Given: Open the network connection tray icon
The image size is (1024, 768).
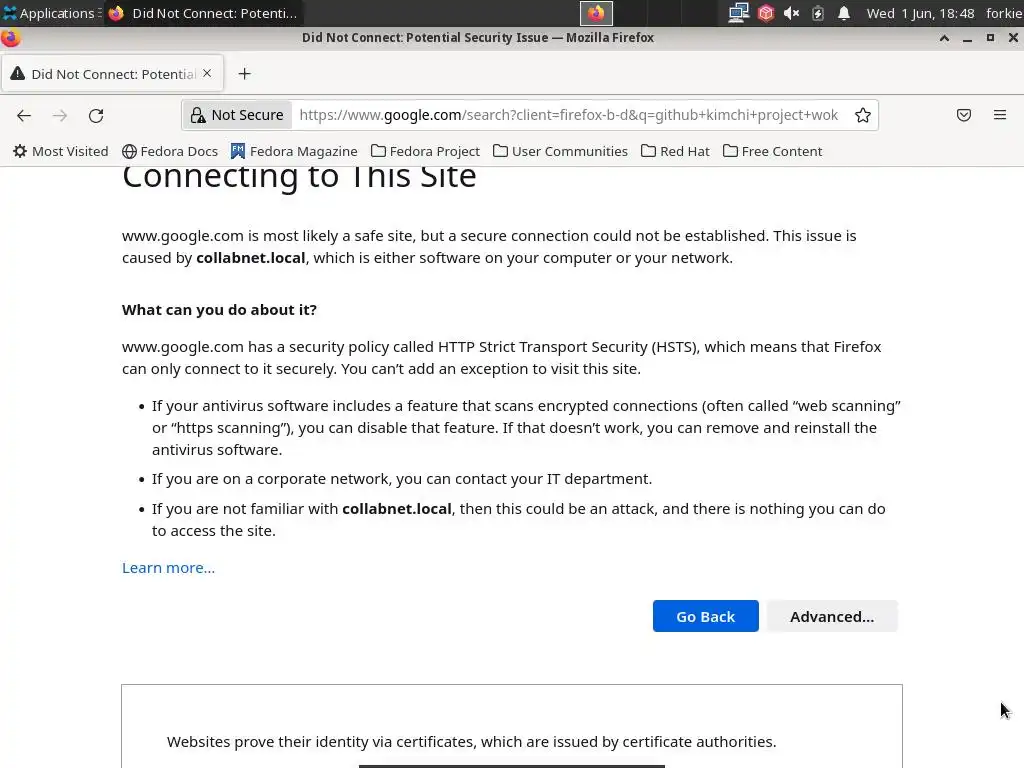Looking at the screenshot, I should click(x=739, y=13).
